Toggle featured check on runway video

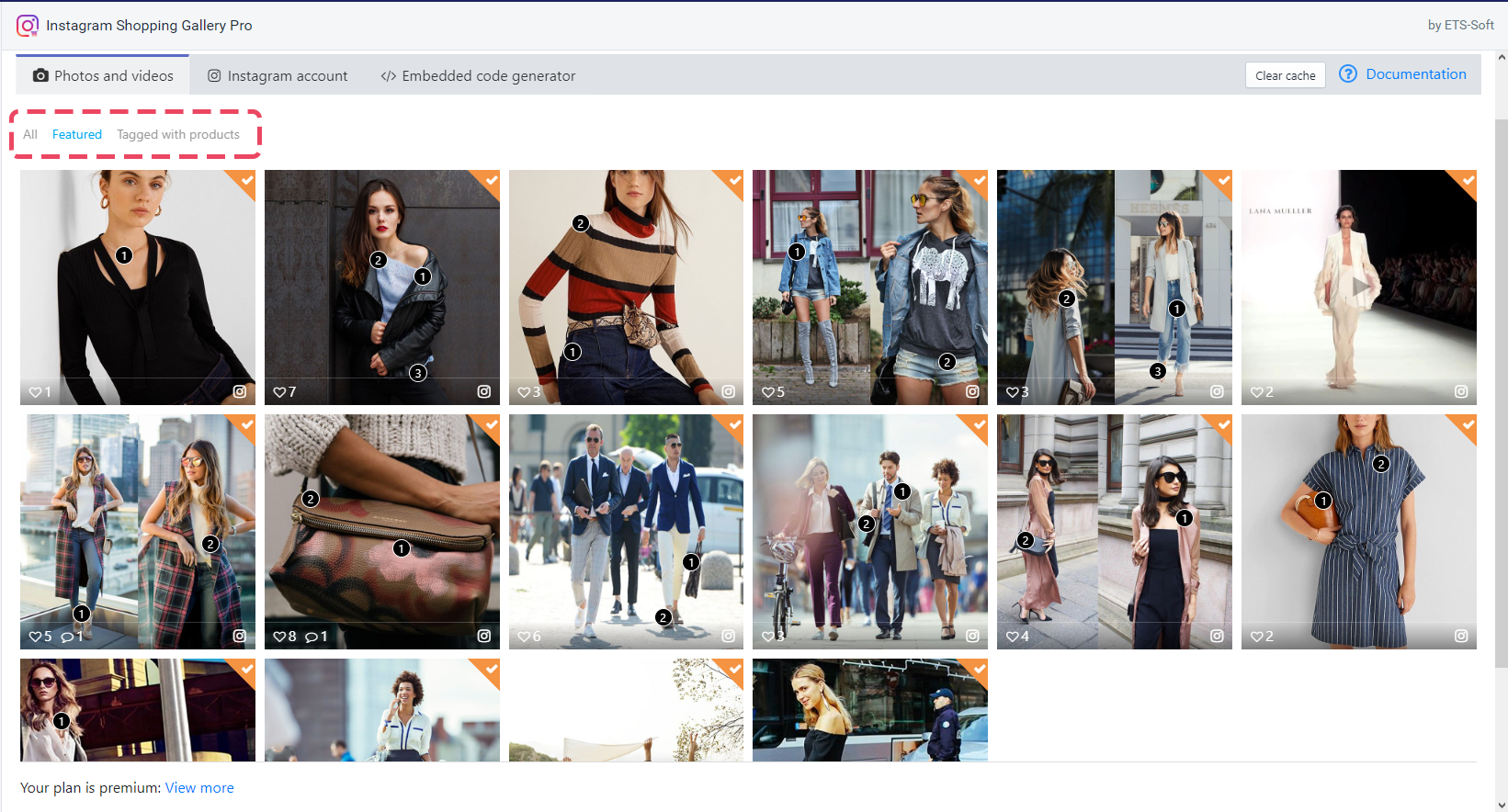1467,180
